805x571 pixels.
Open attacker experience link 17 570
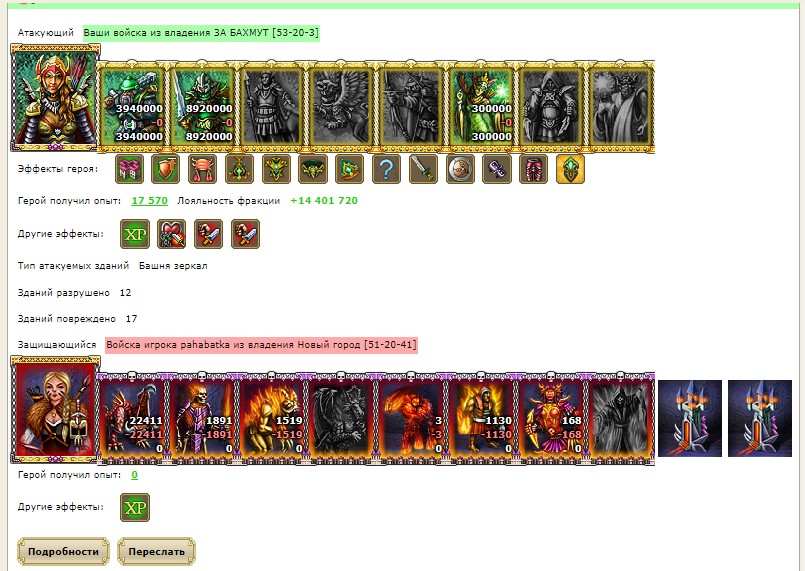click(149, 201)
